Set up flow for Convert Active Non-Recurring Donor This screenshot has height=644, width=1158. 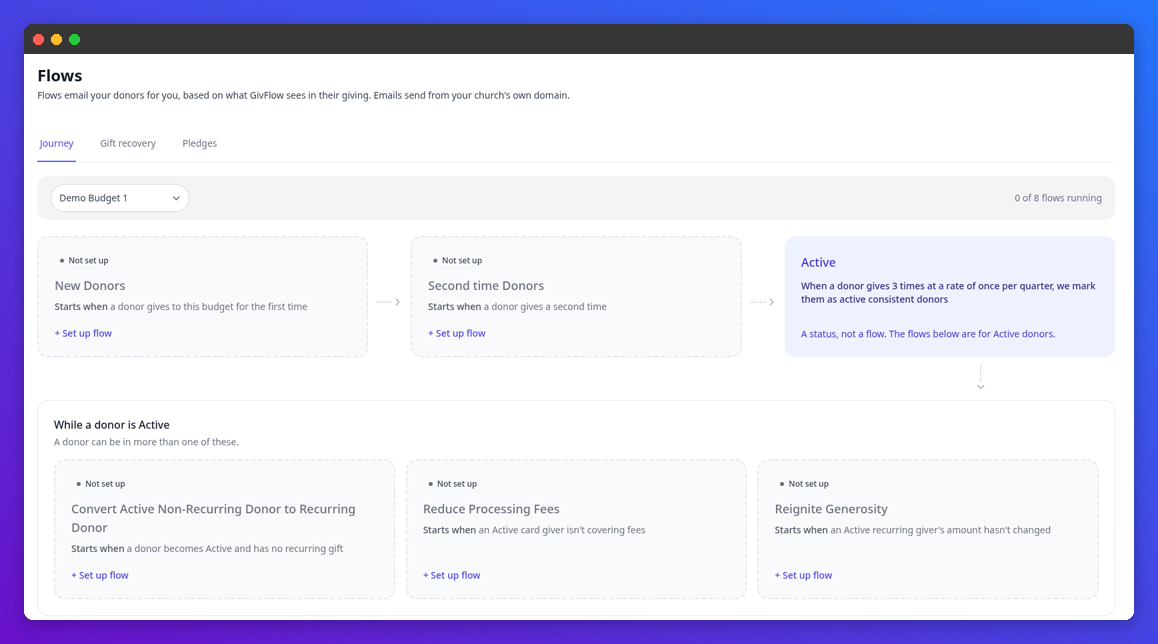[x=100, y=575]
